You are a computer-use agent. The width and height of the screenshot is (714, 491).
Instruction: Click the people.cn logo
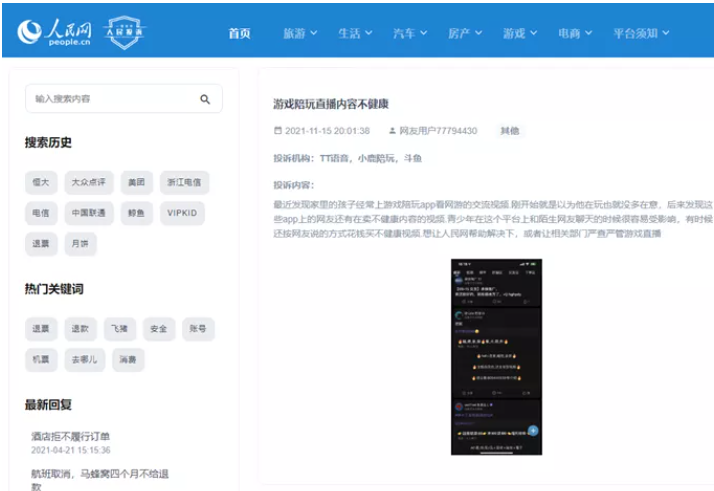[57, 33]
